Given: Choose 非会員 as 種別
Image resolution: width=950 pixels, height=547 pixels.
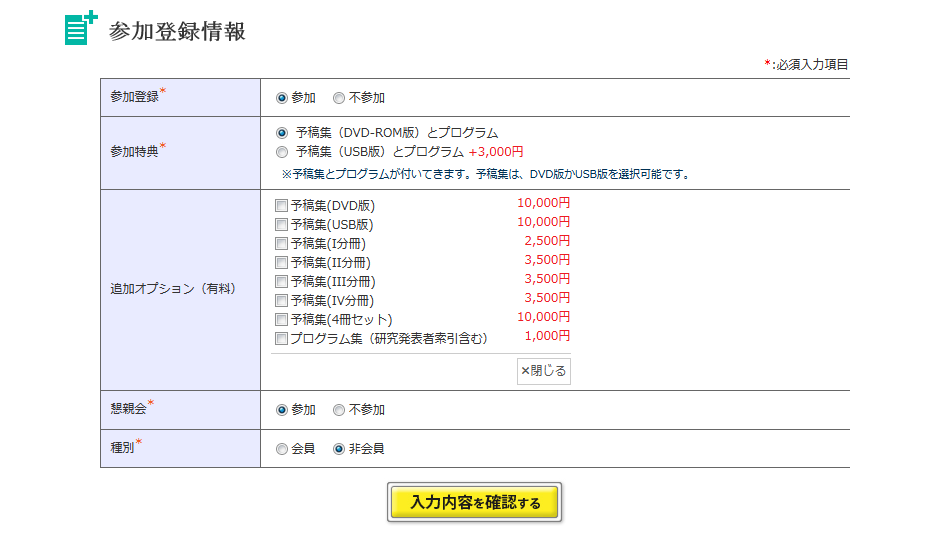Looking at the screenshot, I should click(x=339, y=449).
